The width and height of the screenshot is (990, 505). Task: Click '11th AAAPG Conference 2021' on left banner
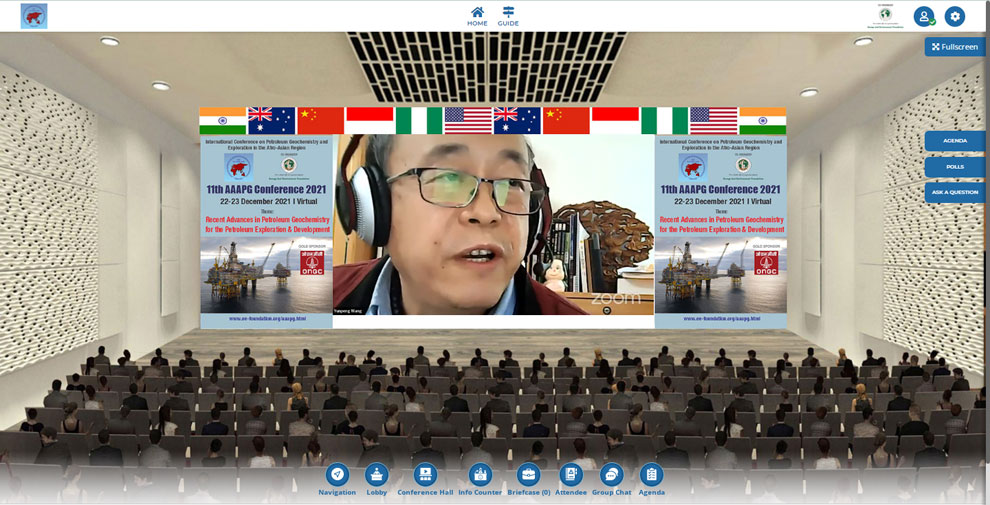[x=266, y=189]
